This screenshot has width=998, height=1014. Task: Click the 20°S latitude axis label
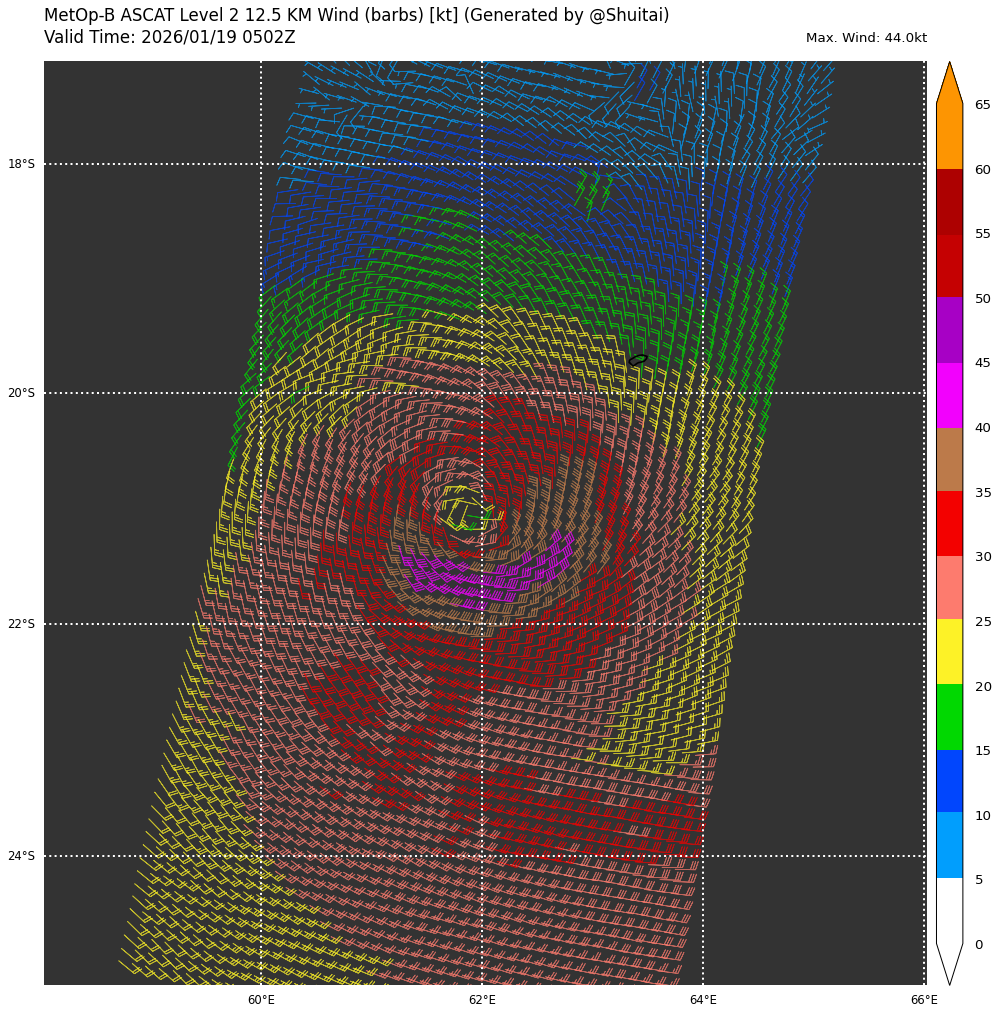(x=21, y=393)
